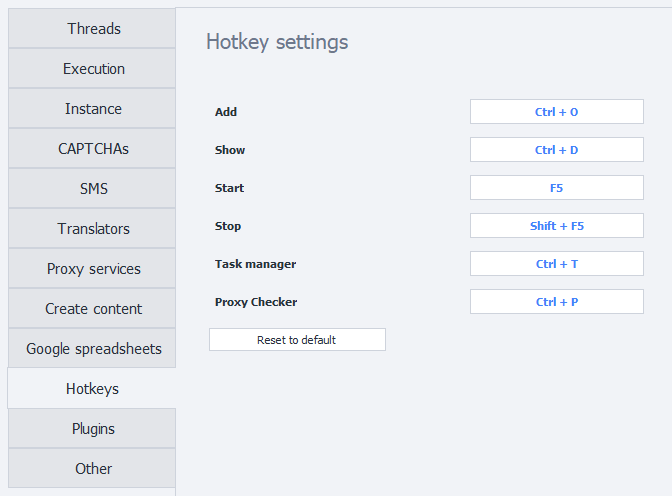Focus the Proxy Checker hotkey field
672x496 pixels.
[556, 302]
